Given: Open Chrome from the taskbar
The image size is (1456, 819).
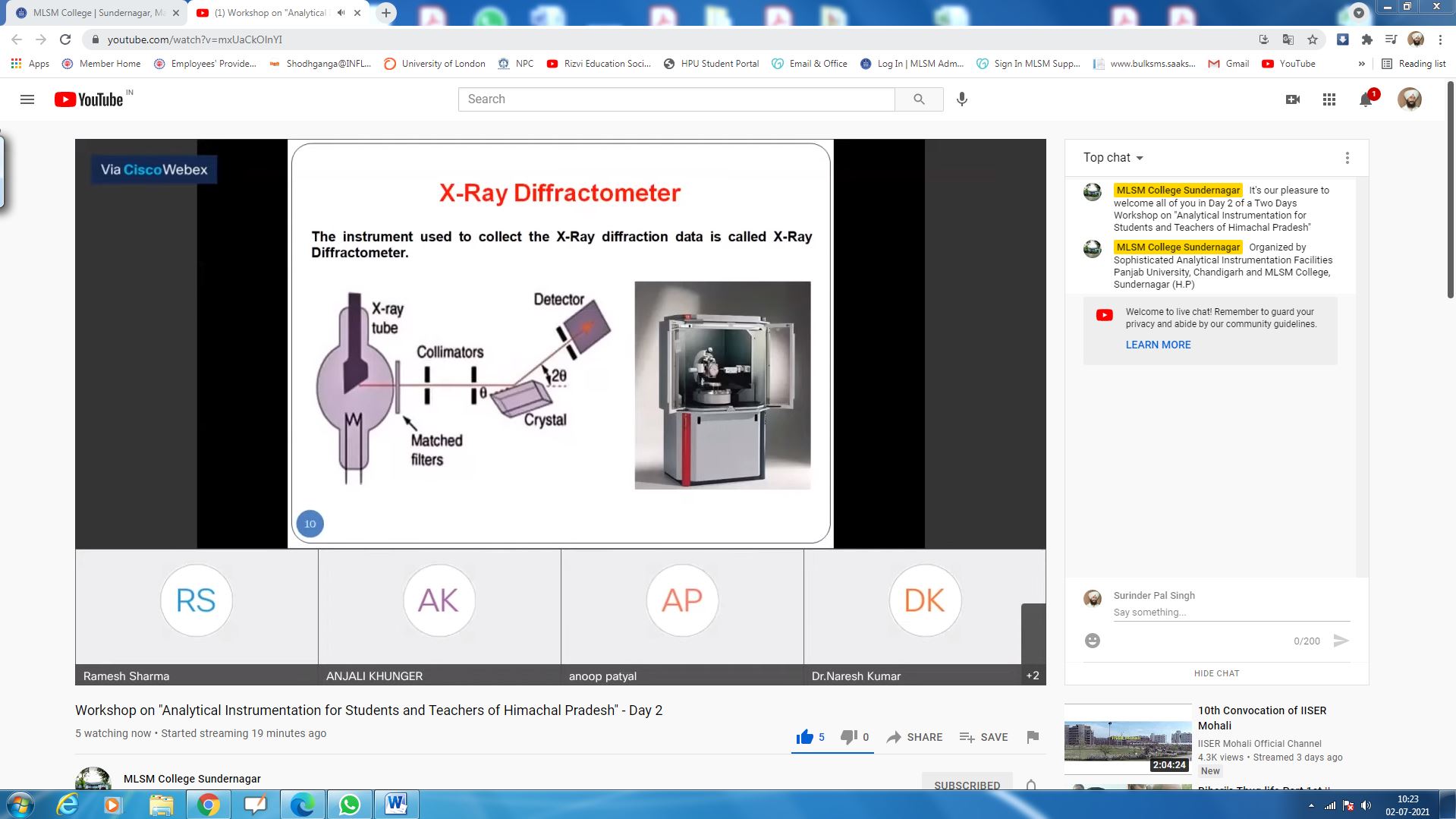Looking at the screenshot, I should click(208, 805).
